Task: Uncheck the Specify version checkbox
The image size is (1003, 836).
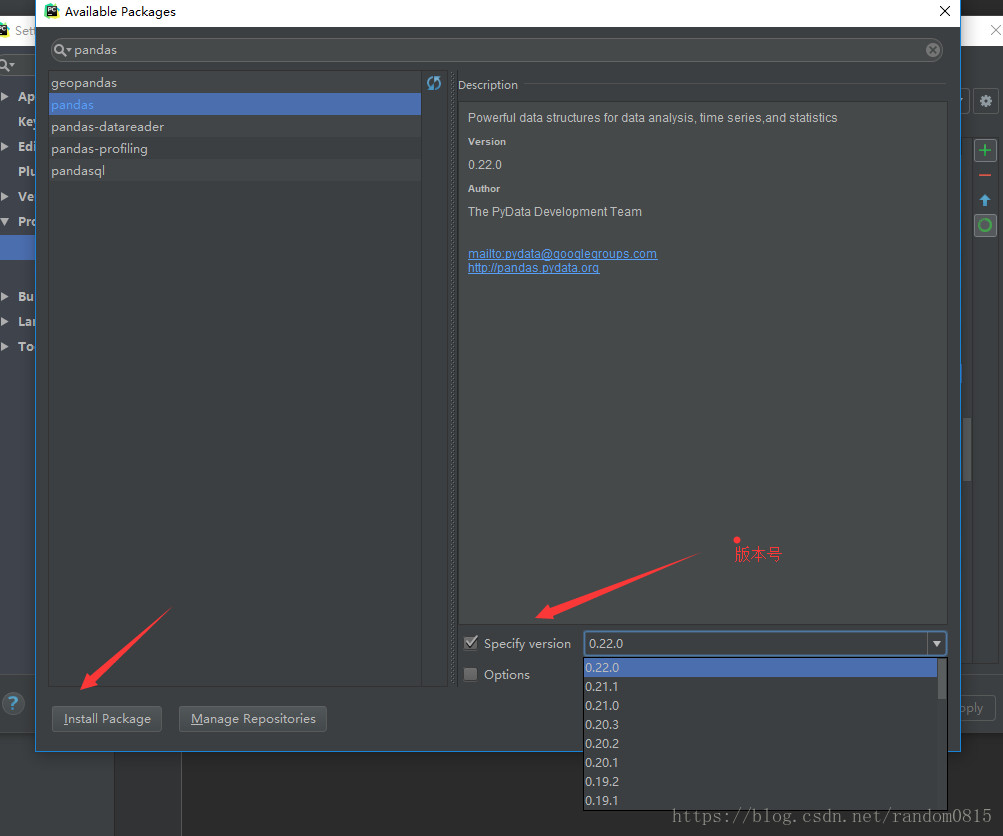Action: [x=471, y=643]
